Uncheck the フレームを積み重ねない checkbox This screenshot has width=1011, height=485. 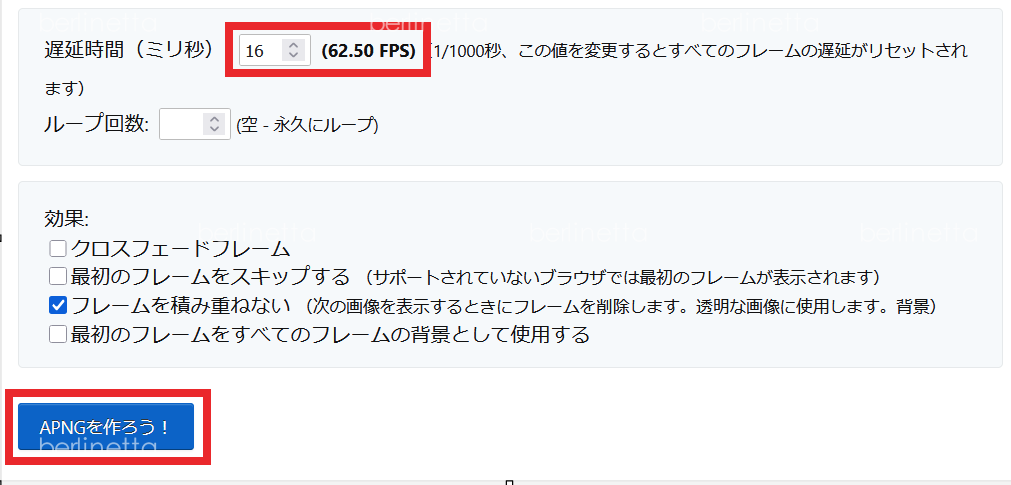(x=58, y=305)
